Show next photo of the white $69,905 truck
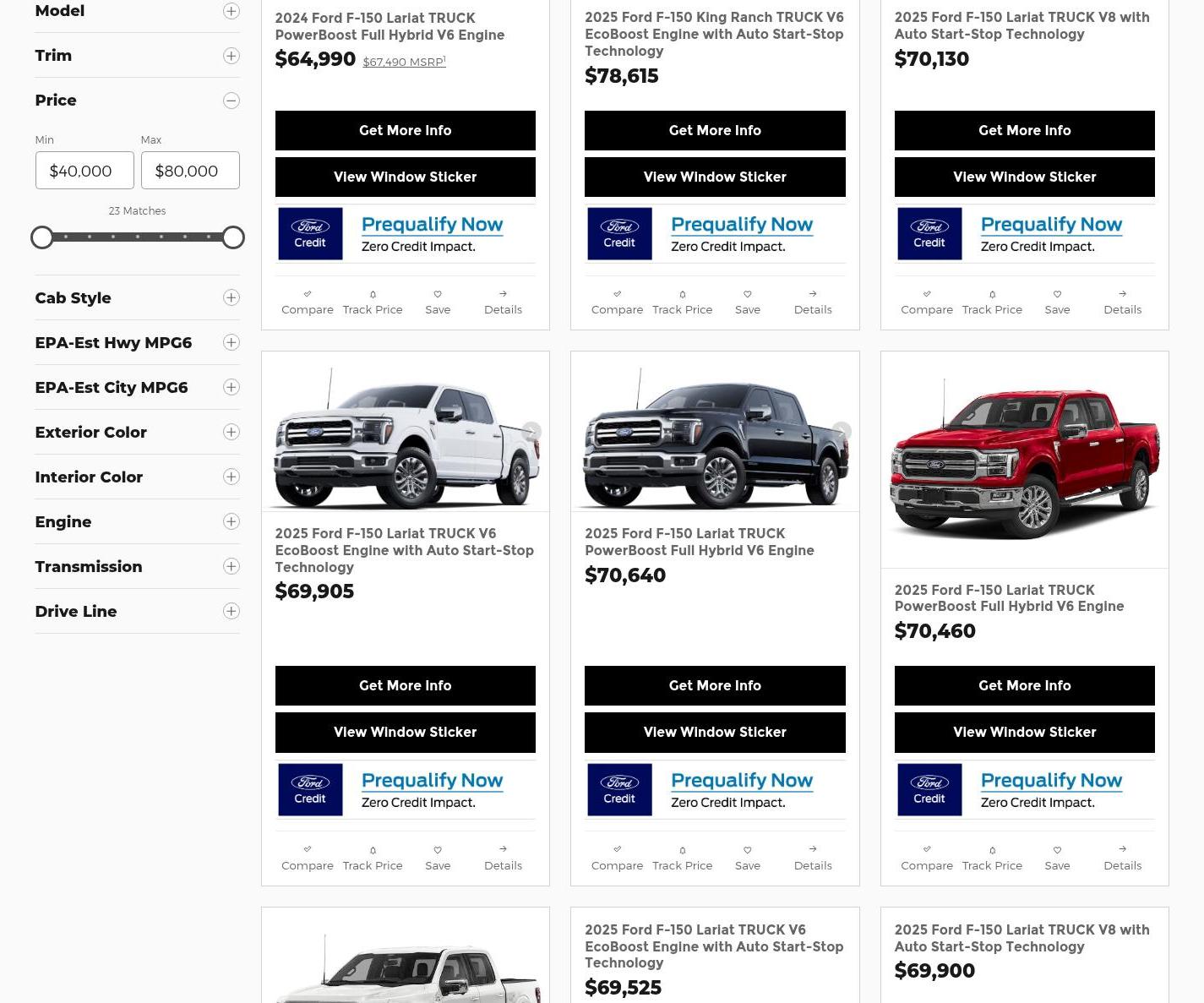 tap(531, 432)
